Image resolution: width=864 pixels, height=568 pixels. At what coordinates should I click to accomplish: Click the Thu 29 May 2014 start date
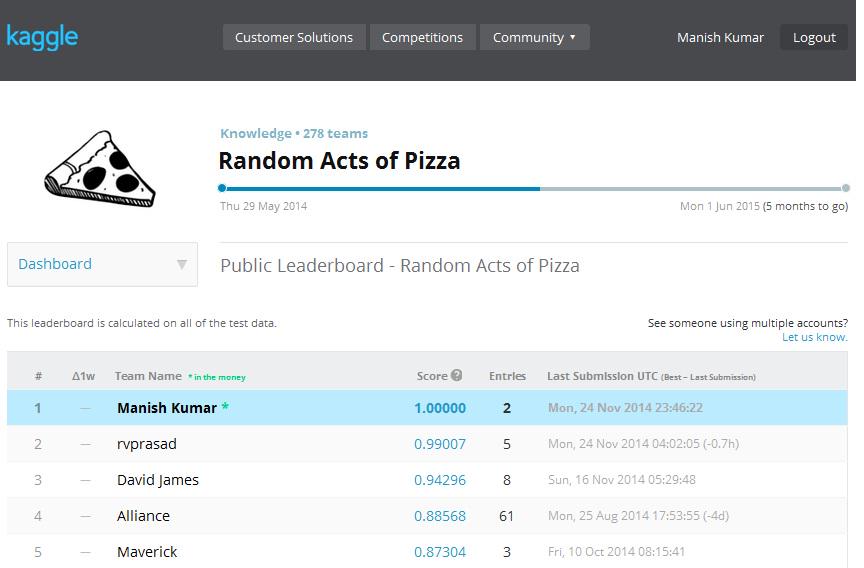[263, 206]
